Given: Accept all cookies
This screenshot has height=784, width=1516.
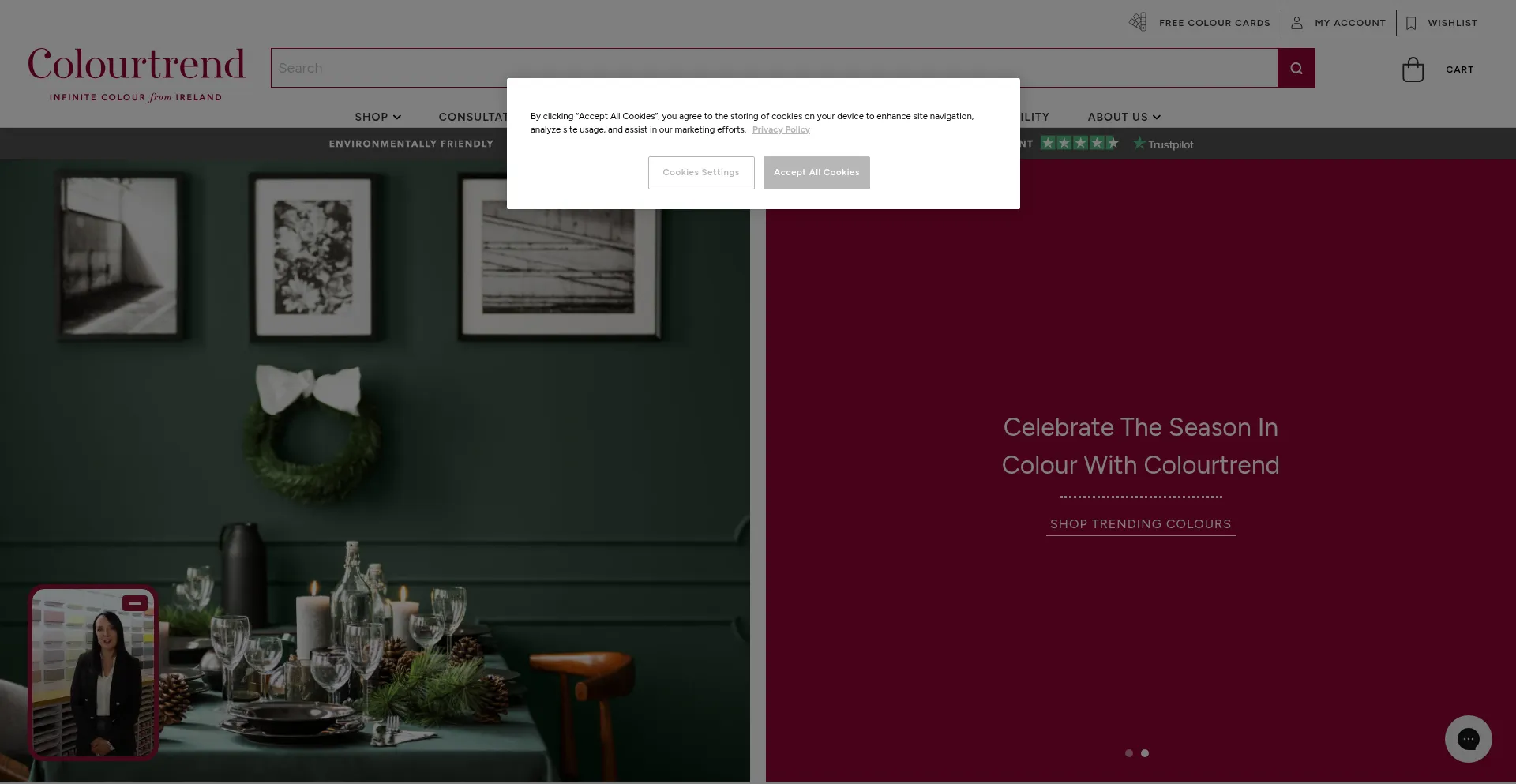Looking at the screenshot, I should click(816, 173).
